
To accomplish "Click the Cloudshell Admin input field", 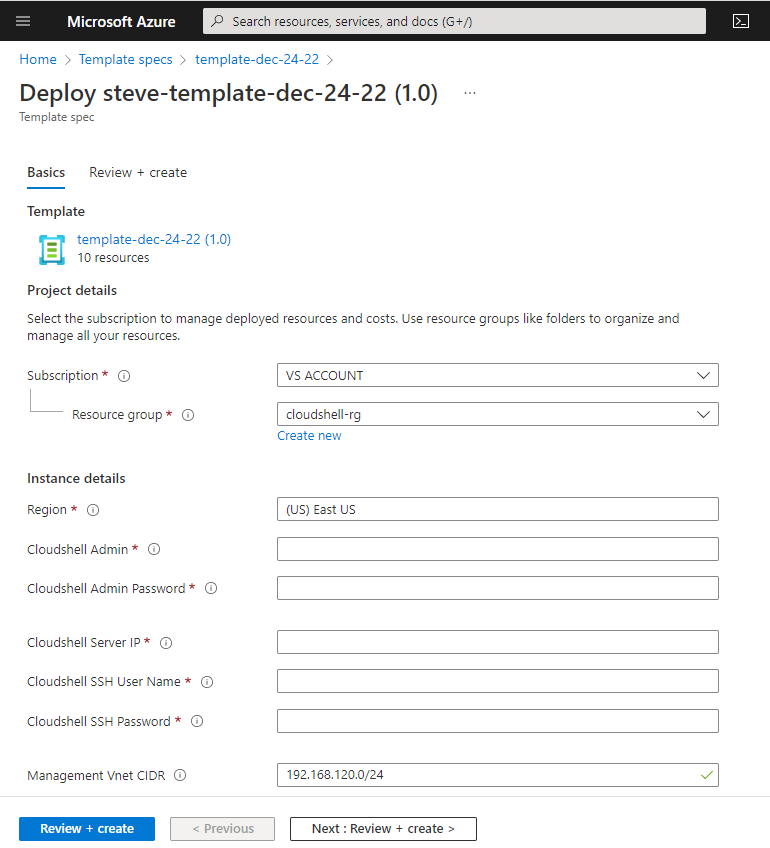I will pyautogui.click(x=497, y=549).
